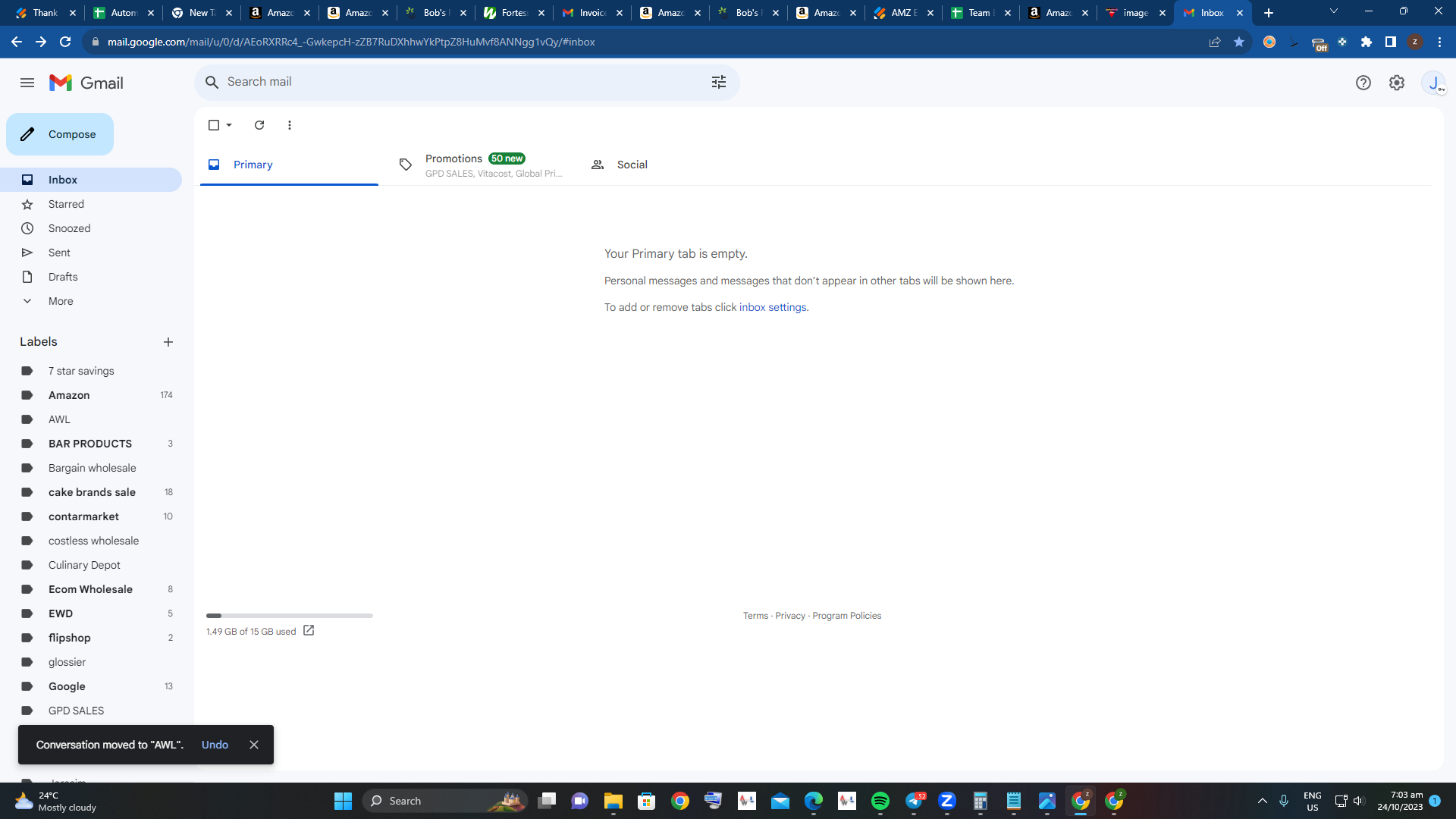
Task: Open the Gmail main menu hamburger icon
Action: [x=27, y=83]
